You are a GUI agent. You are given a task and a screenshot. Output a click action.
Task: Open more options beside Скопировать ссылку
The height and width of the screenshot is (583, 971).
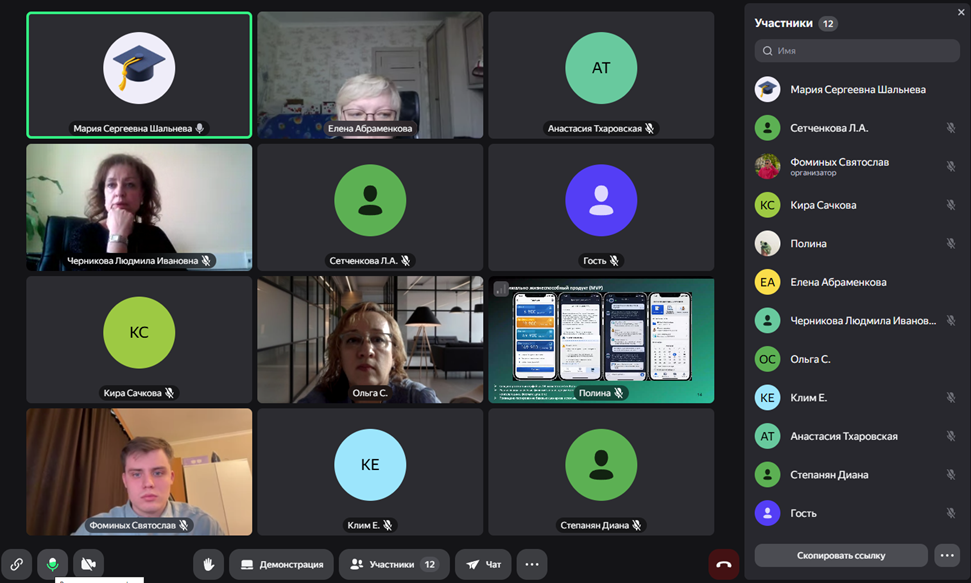[946, 555]
